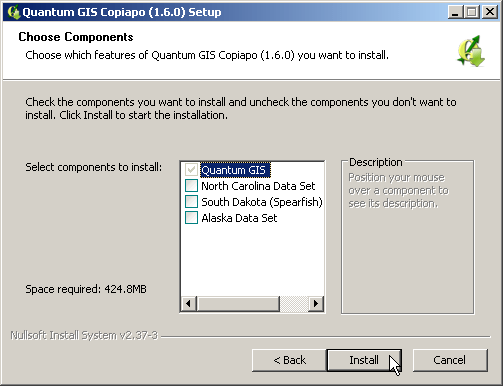
Task: Select the South Dakota (Spearfish) label
Action: coord(262,202)
